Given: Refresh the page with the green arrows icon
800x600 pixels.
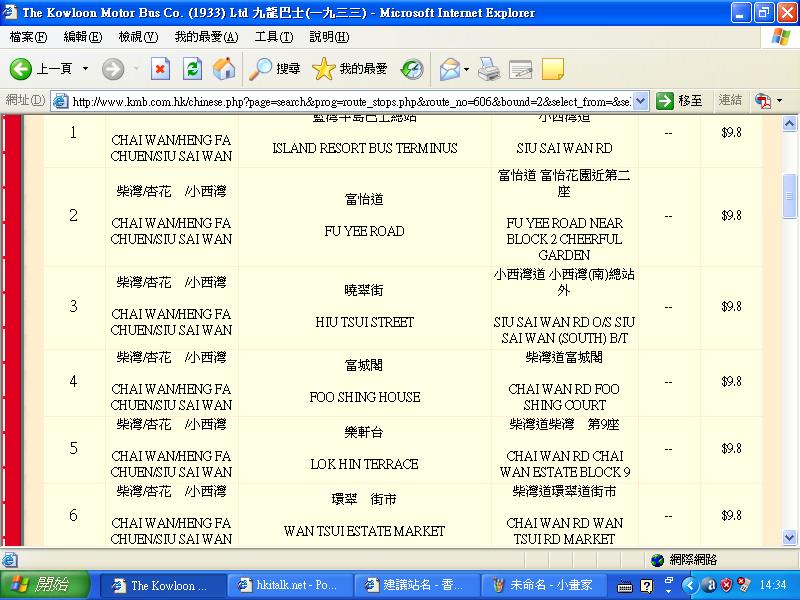Looking at the screenshot, I should [x=192, y=69].
